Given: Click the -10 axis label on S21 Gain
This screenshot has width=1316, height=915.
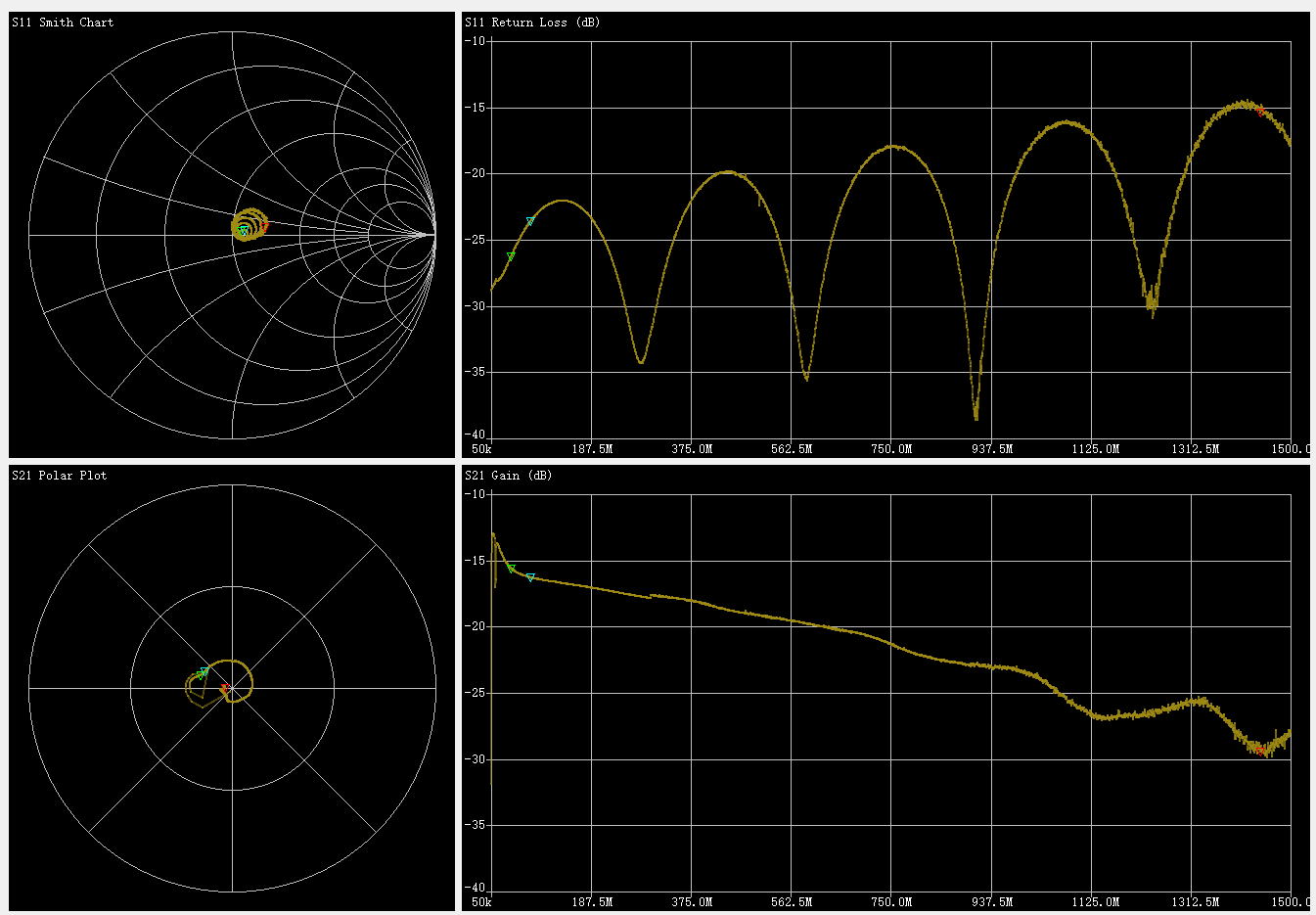Looking at the screenshot, I should click(x=475, y=494).
